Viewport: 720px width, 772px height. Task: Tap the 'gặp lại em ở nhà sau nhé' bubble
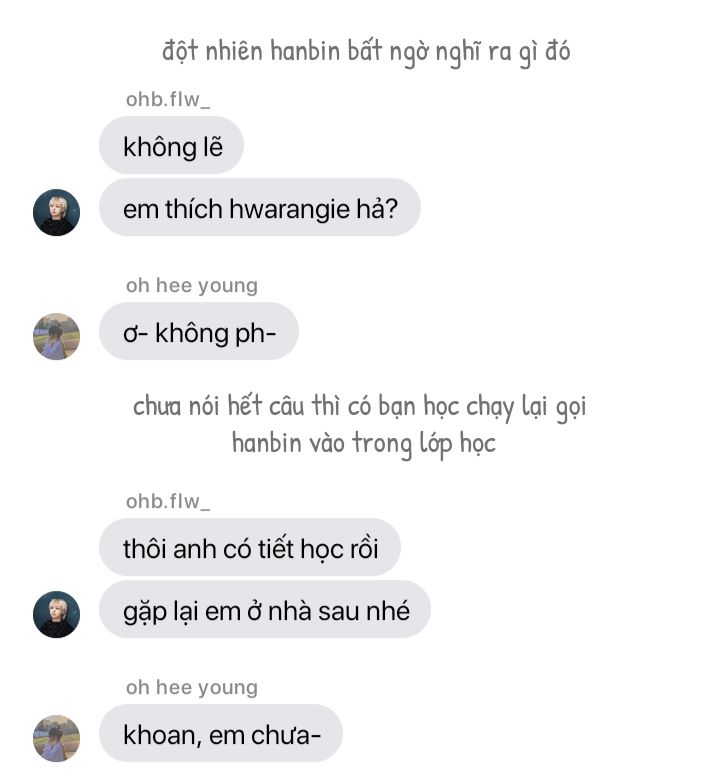[x=265, y=610]
